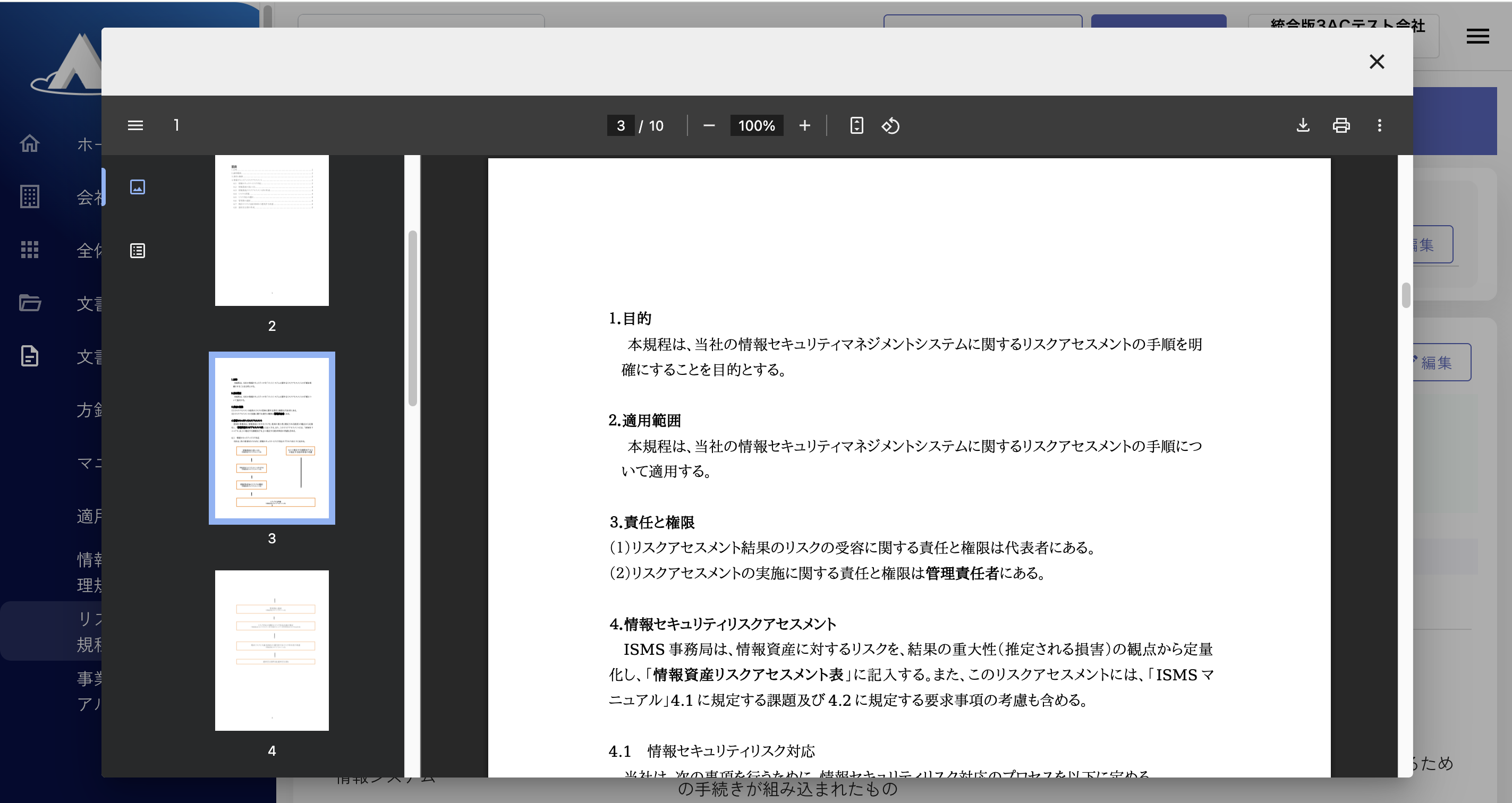Click the fit to page icon

pyautogui.click(x=856, y=125)
